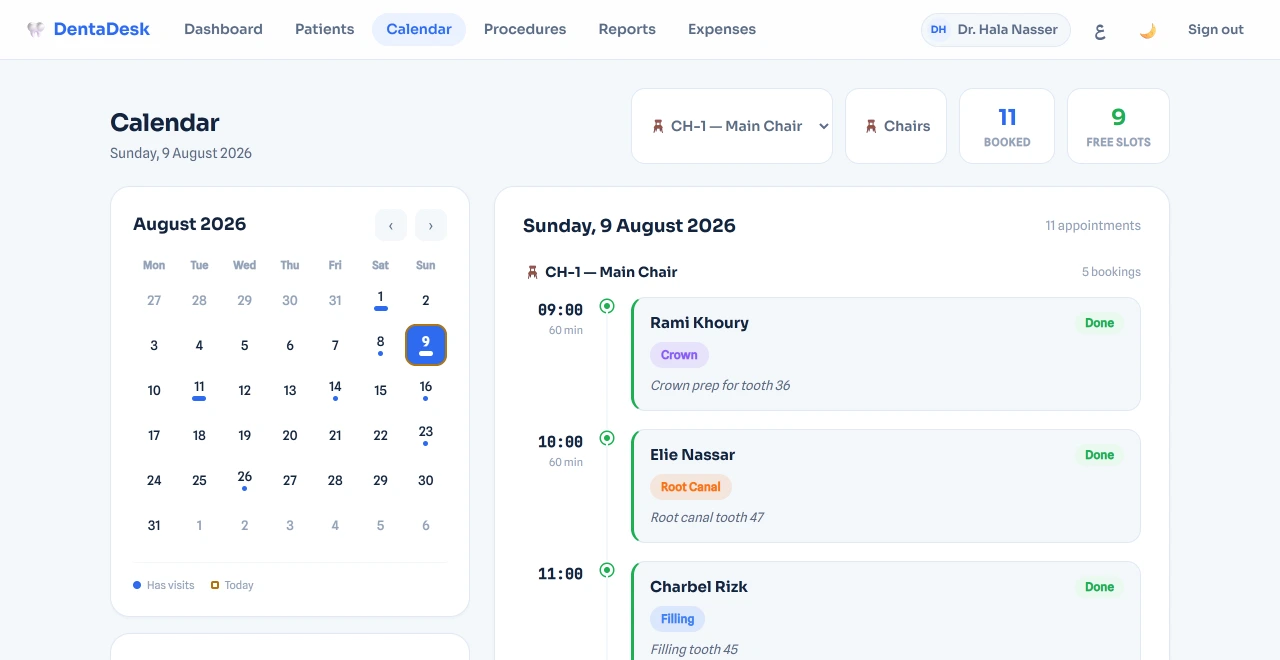This screenshot has height=660, width=1280.
Task: Select August 16 on the calendar
Action: point(426,390)
